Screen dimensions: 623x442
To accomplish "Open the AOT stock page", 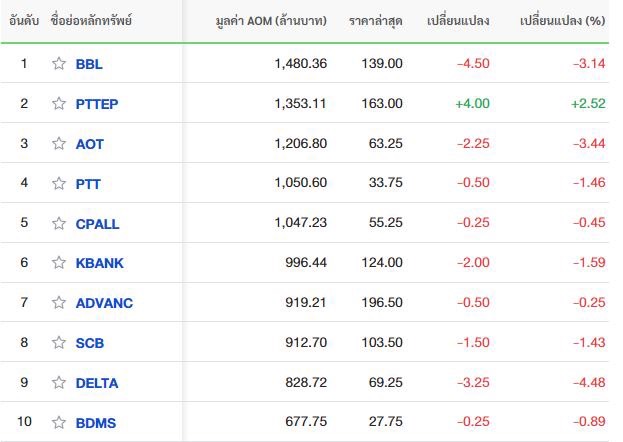I will click(x=90, y=144).
